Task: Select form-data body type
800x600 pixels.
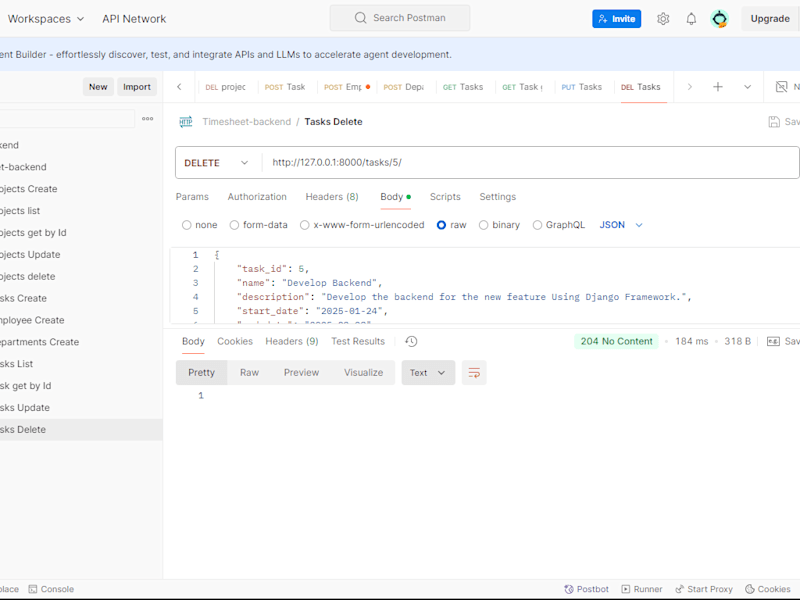Action: pyautogui.click(x=234, y=225)
